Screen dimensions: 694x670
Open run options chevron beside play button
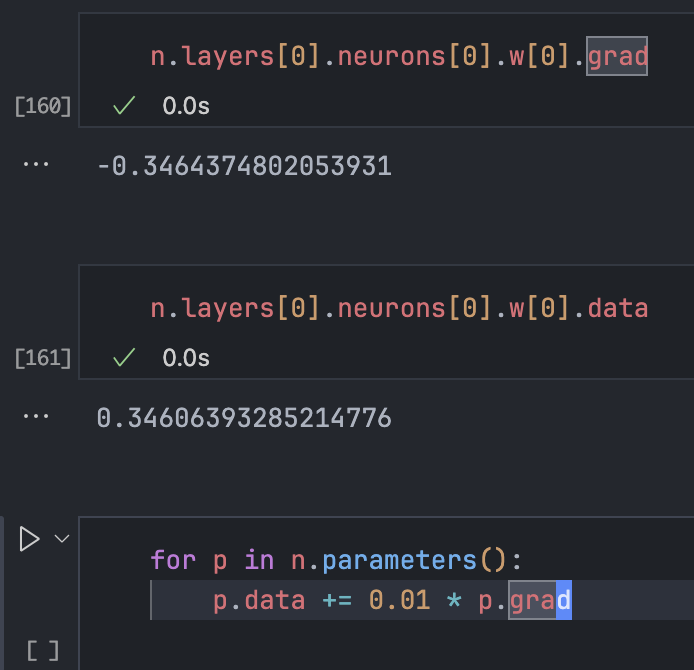coord(62,540)
